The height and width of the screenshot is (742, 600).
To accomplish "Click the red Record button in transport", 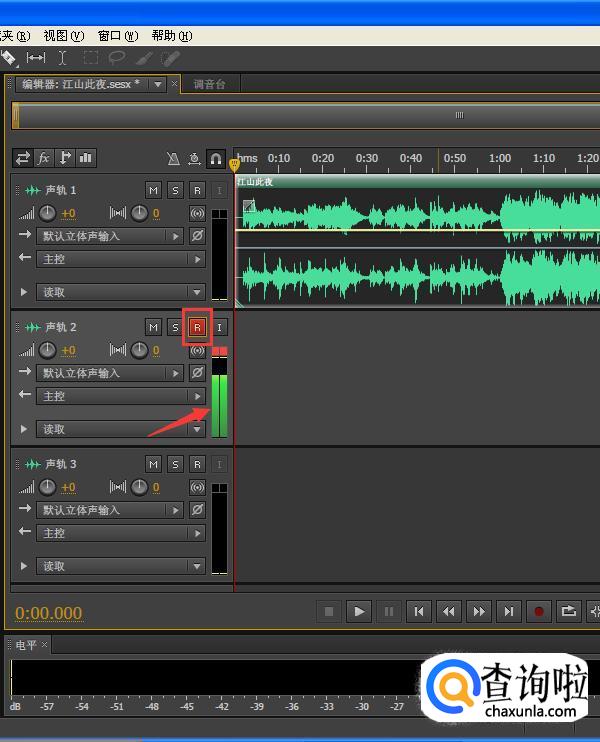I will pos(539,611).
